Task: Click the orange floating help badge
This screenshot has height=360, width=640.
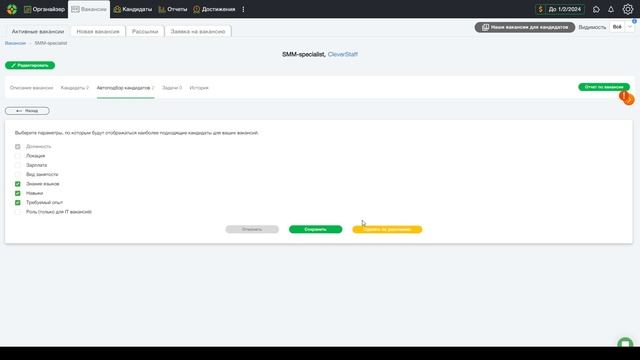Action: 627,98
